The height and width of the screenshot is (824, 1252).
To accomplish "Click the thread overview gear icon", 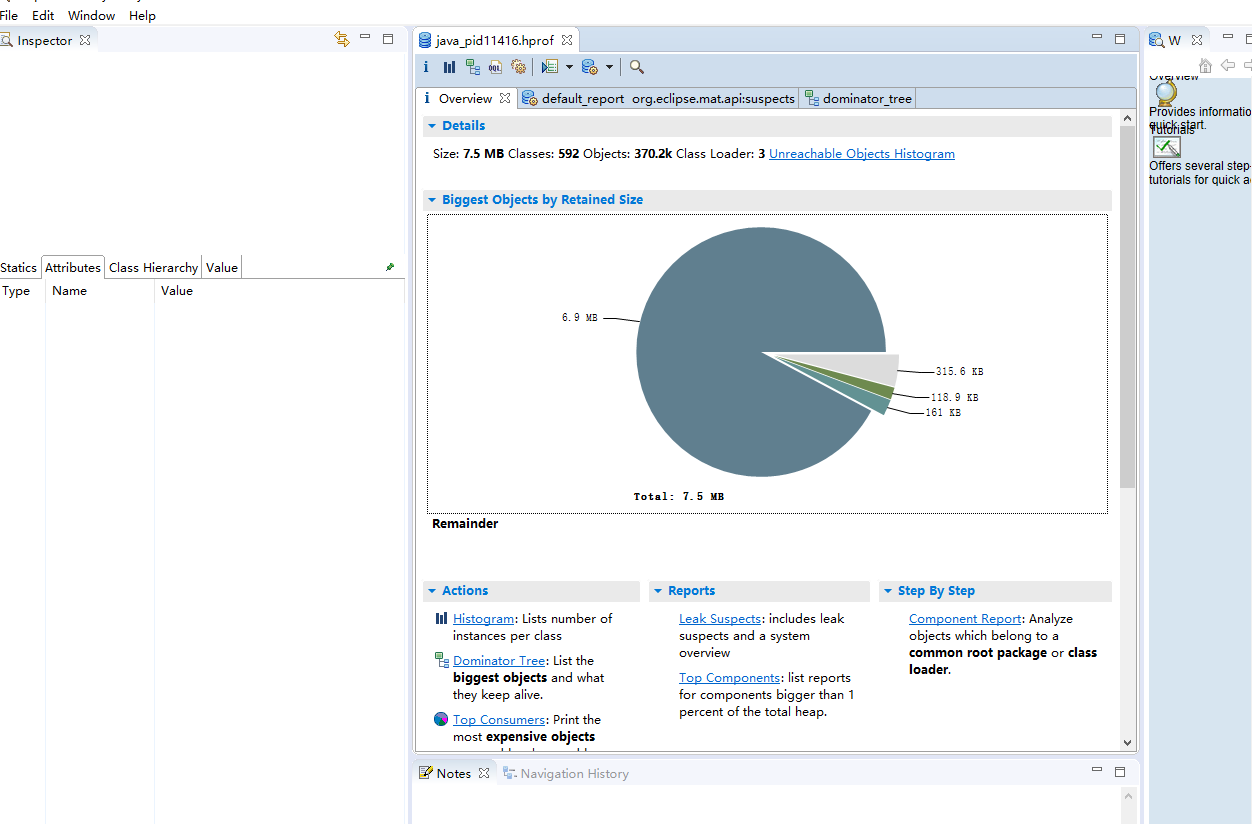I will (x=518, y=67).
